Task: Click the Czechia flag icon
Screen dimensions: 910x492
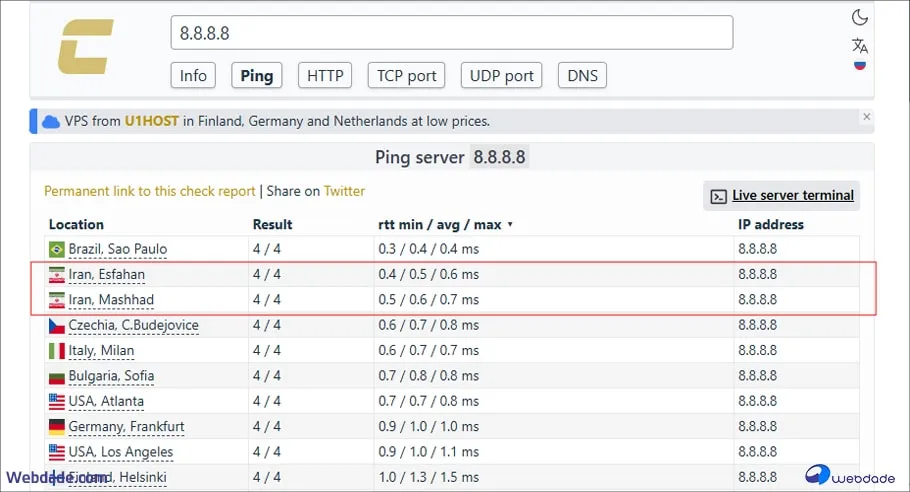Action: click(57, 325)
